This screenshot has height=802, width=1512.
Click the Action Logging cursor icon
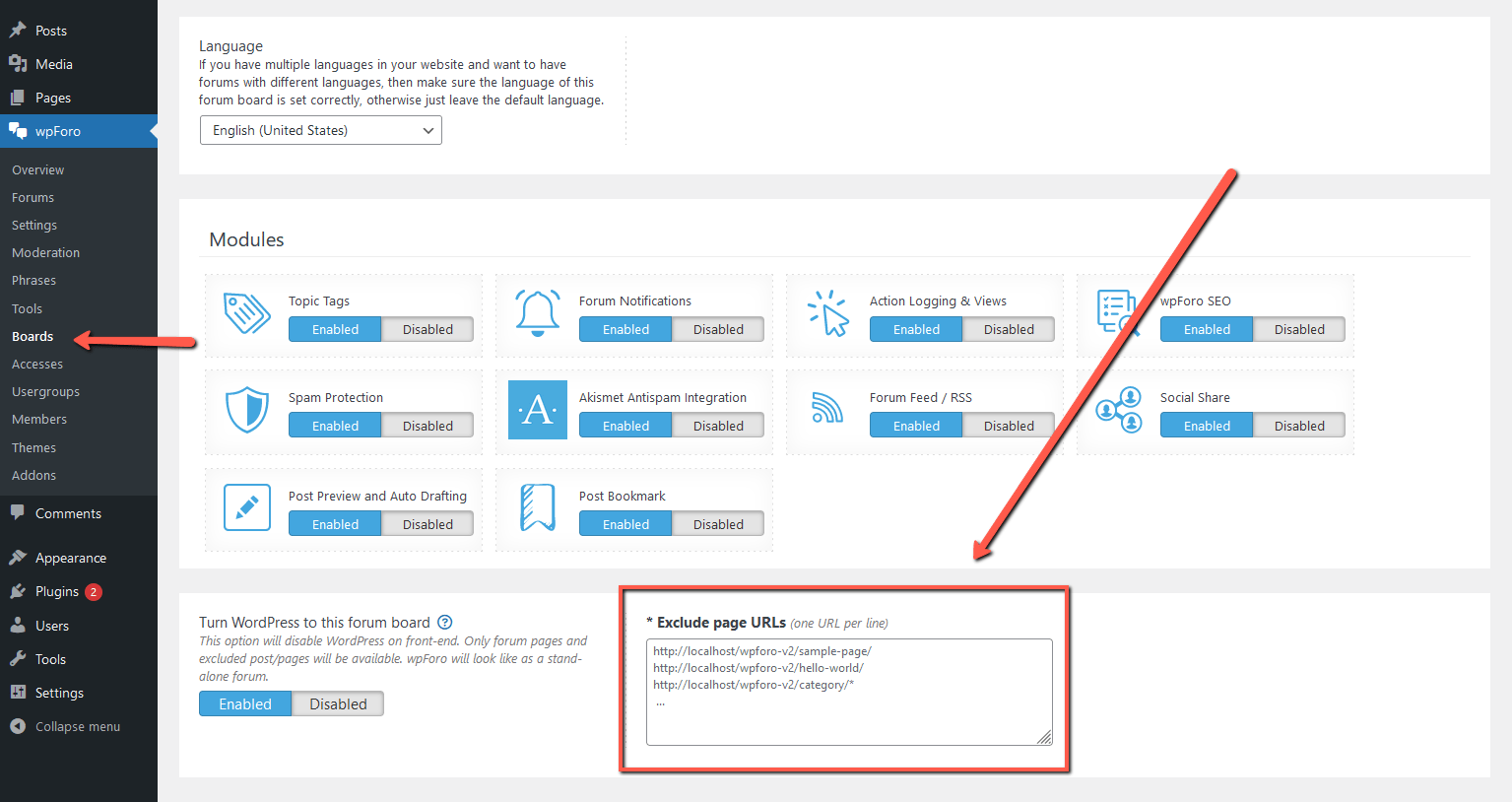point(827,313)
